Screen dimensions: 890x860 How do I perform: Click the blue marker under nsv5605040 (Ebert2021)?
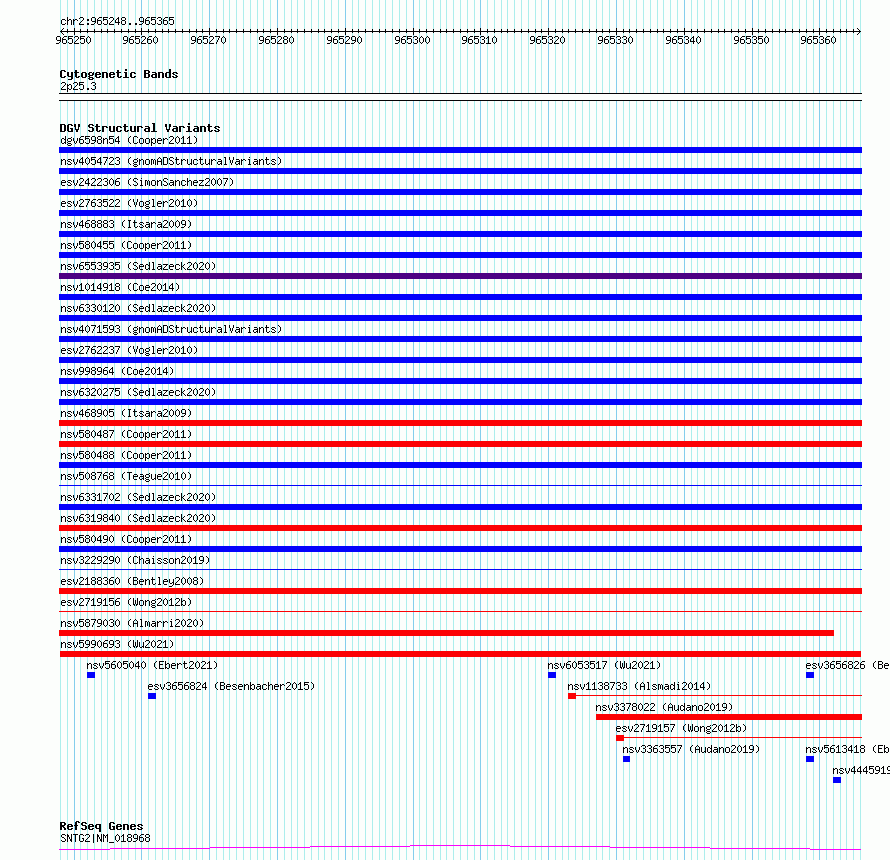(x=91, y=675)
